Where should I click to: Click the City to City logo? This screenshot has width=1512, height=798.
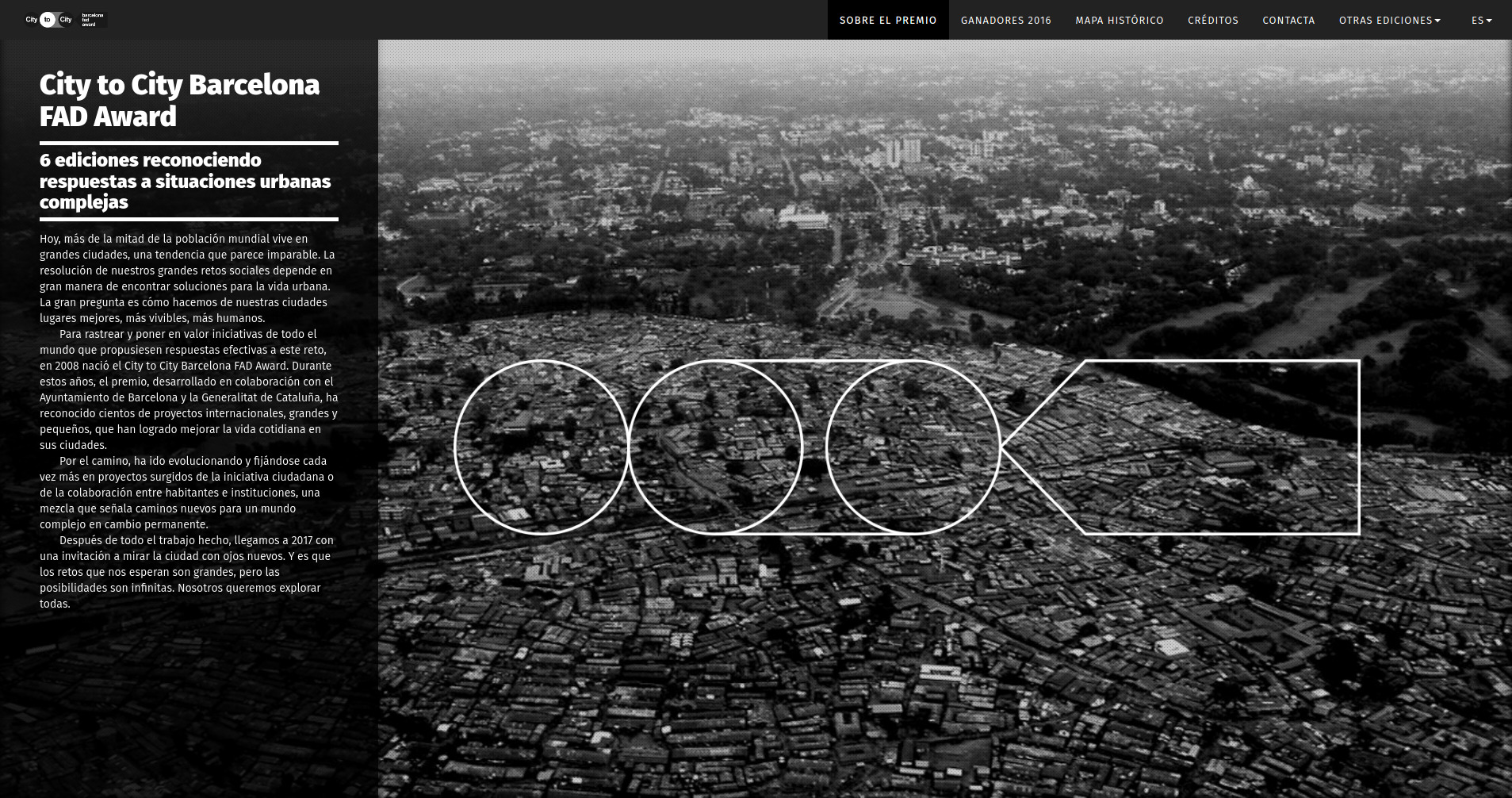[48, 20]
